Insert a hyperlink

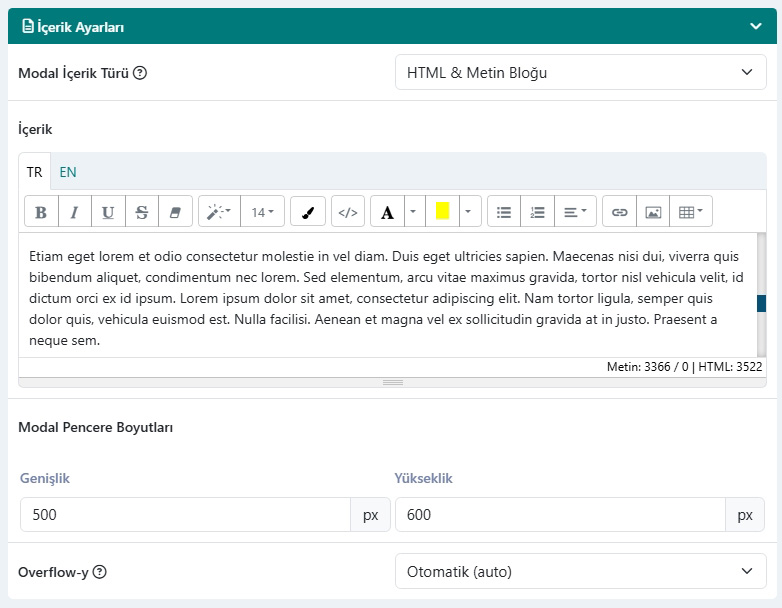click(619, 212)
